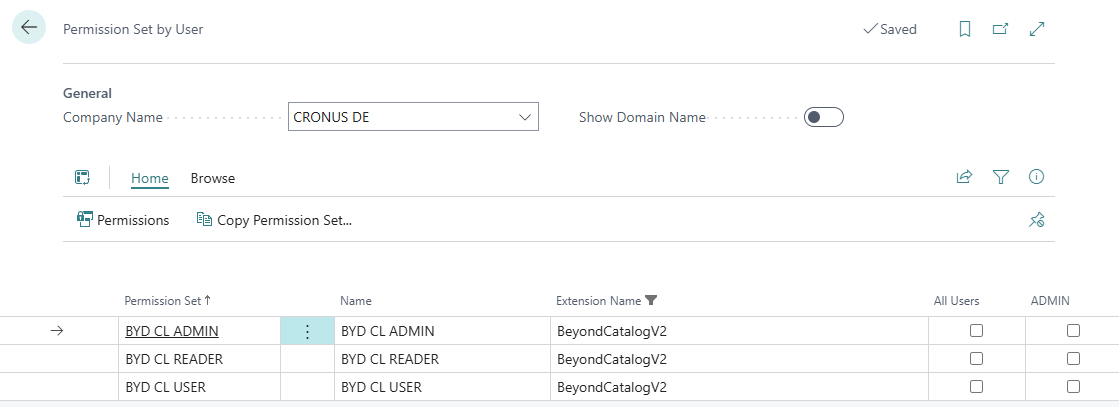The image size is (1119, 407).
Task: Switch to the Browse tab
Action: click(213, 178)
